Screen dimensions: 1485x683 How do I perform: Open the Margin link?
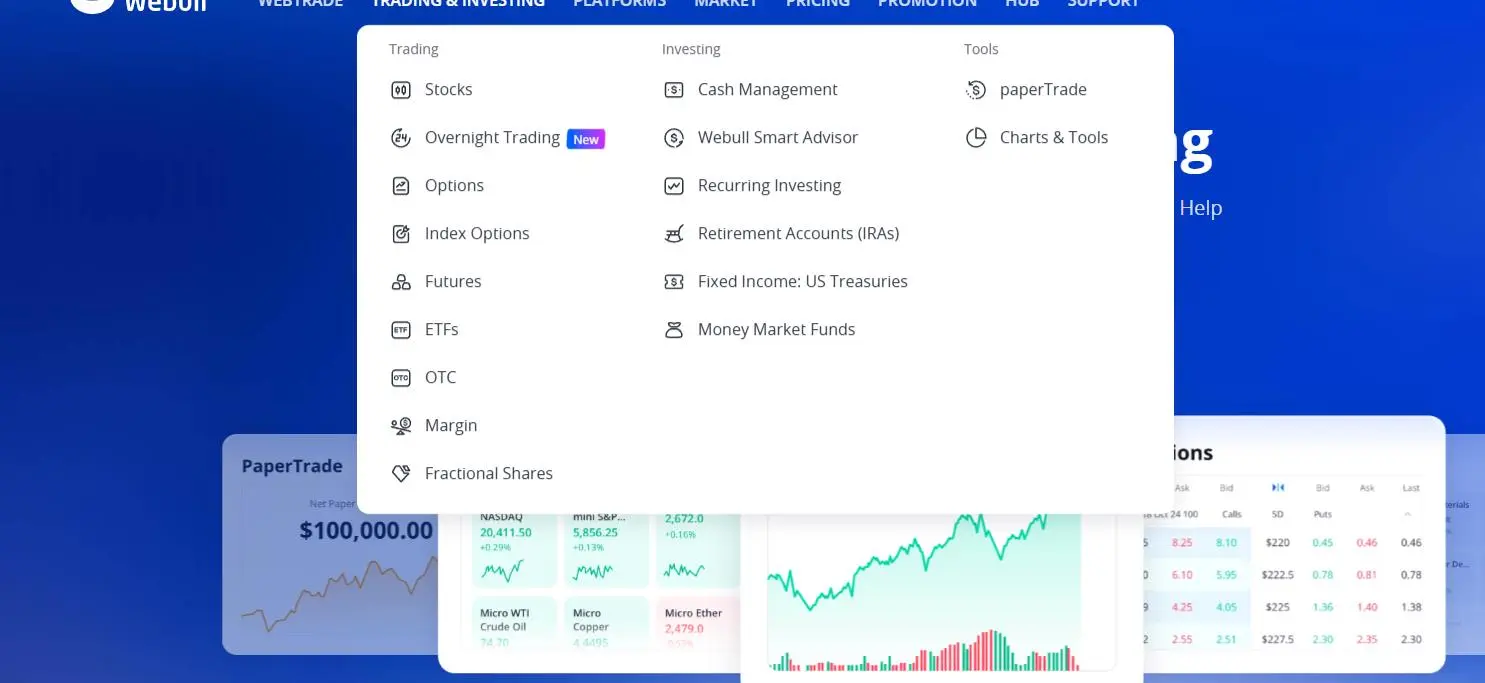(451, 426)
